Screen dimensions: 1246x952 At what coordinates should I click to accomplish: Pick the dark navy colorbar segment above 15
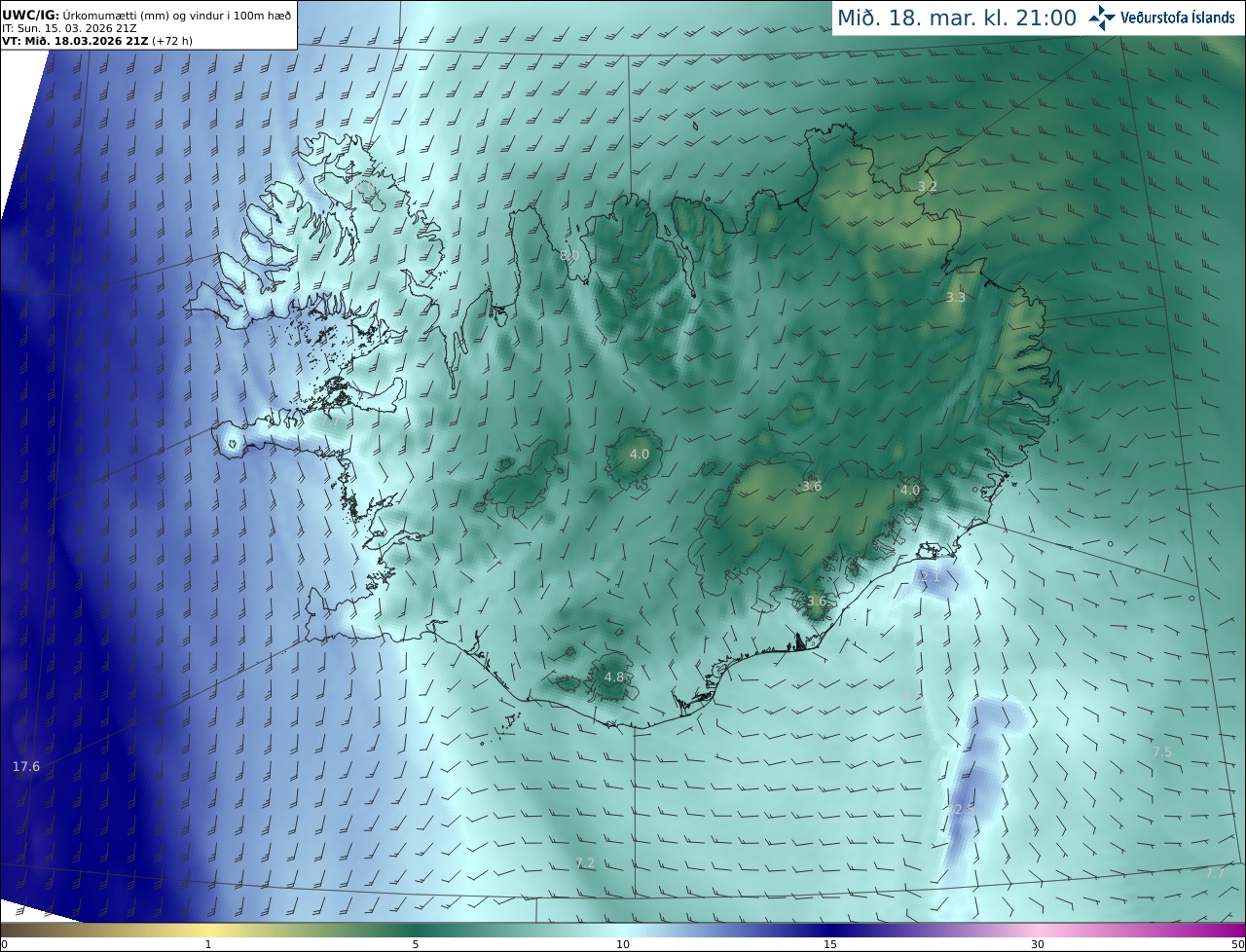click(830, 930)
